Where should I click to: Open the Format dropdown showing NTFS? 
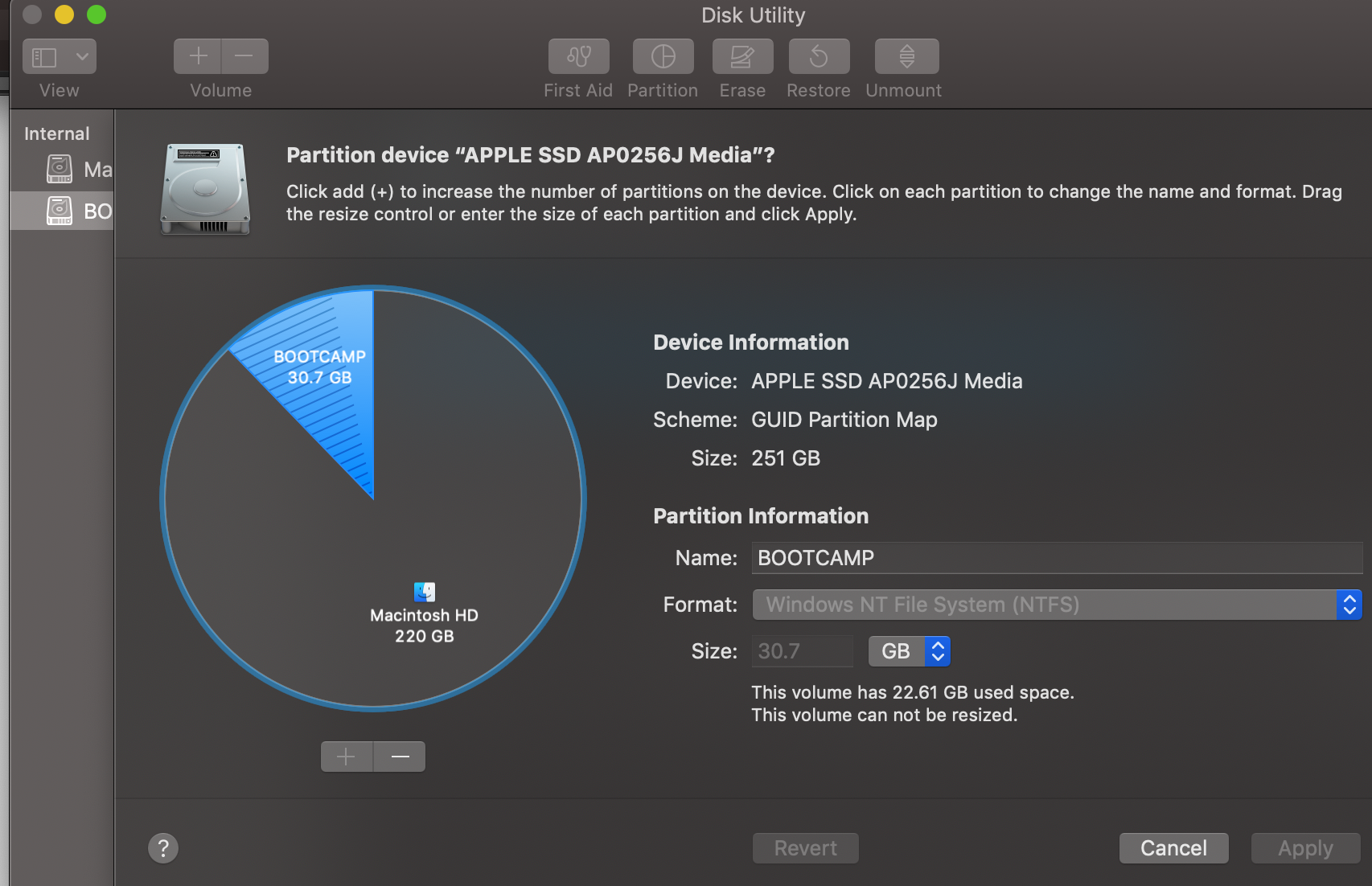[1057, 605]
